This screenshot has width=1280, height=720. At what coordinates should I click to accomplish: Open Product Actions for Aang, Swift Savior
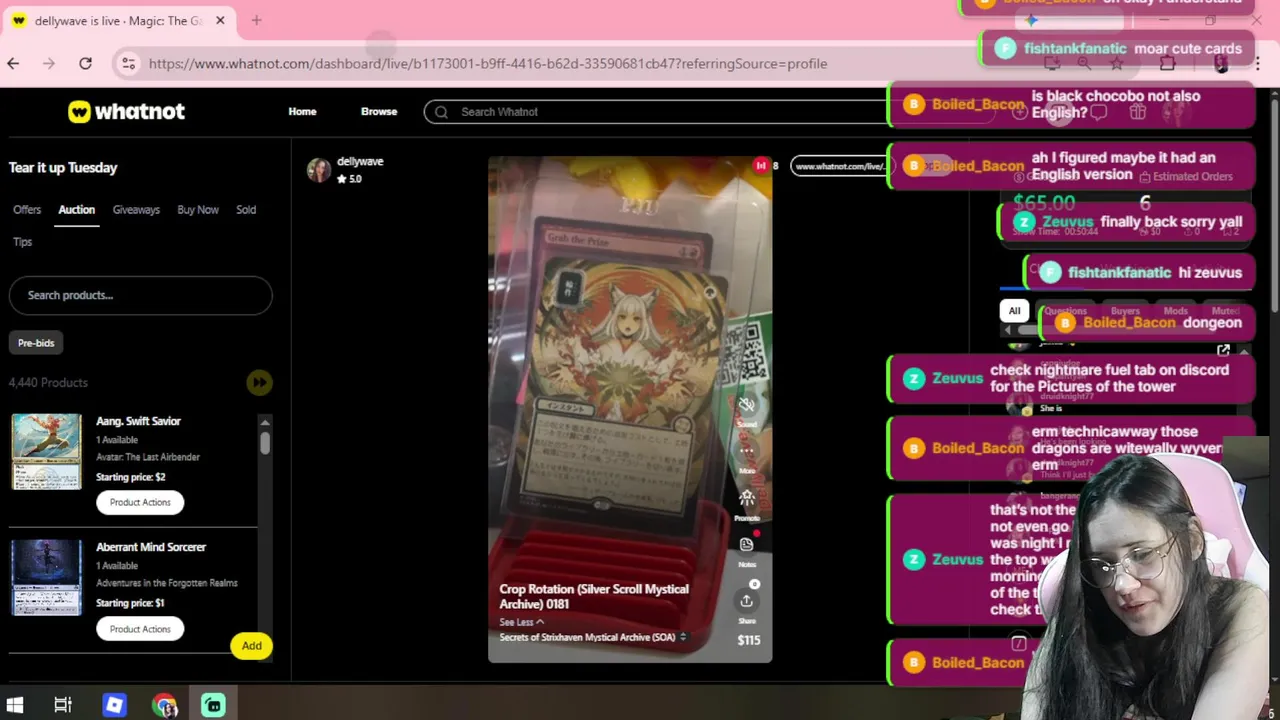(x=140, y=502)
